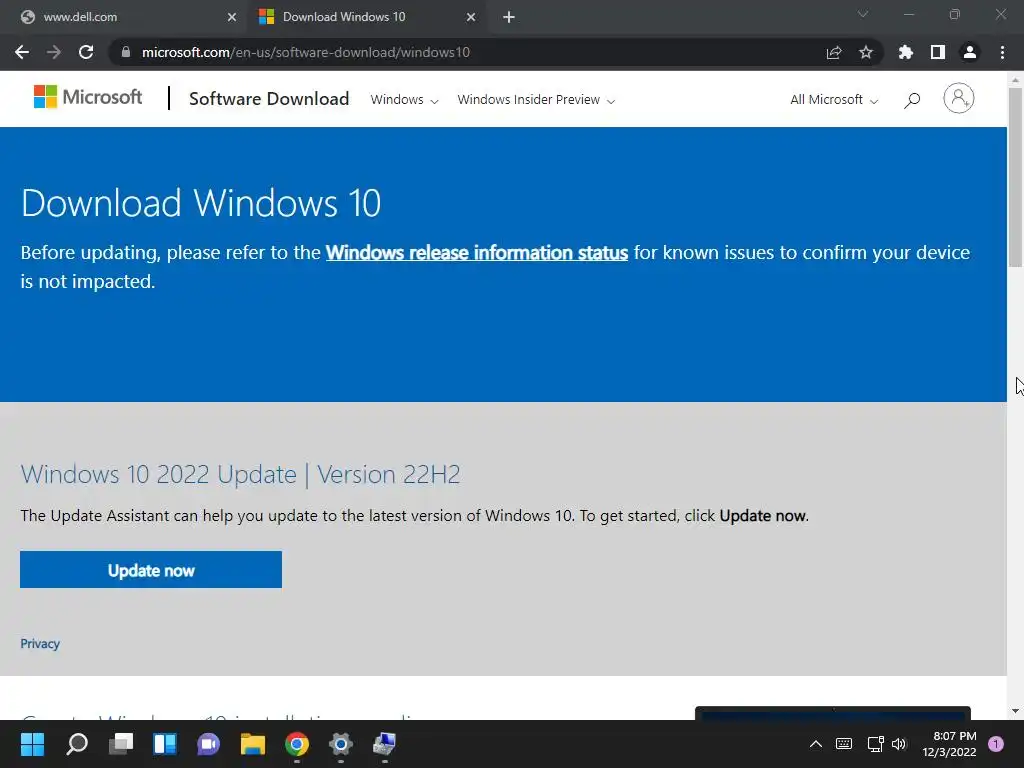Expand the All Microsoft menu

coord(834,99)
